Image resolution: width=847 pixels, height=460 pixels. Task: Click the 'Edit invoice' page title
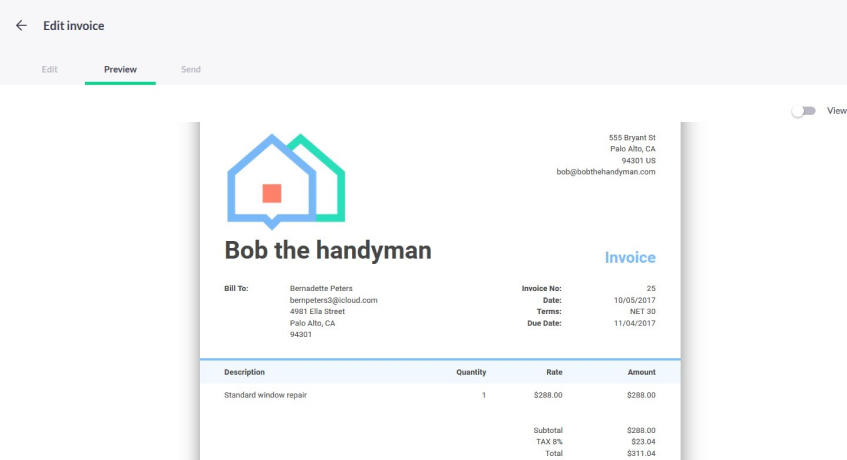73,25
